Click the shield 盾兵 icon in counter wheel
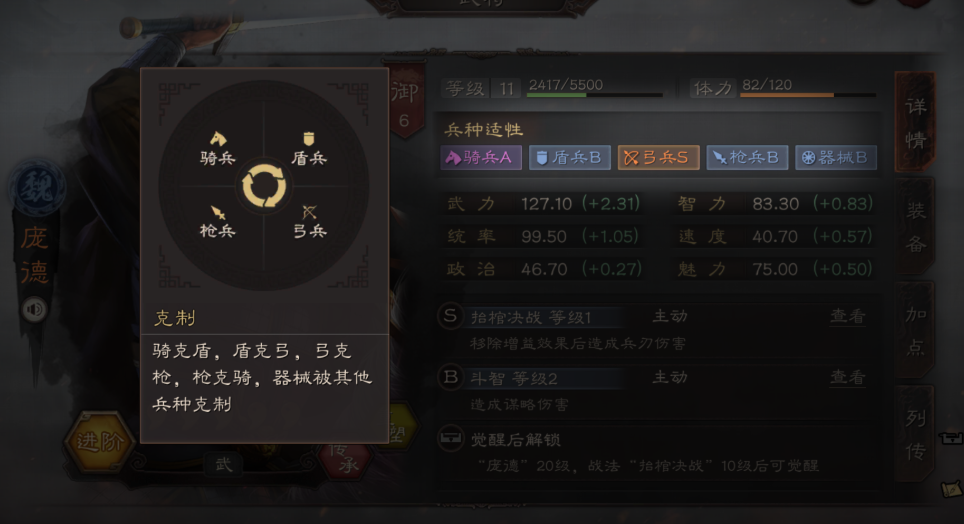 click(x=309, y=139)
